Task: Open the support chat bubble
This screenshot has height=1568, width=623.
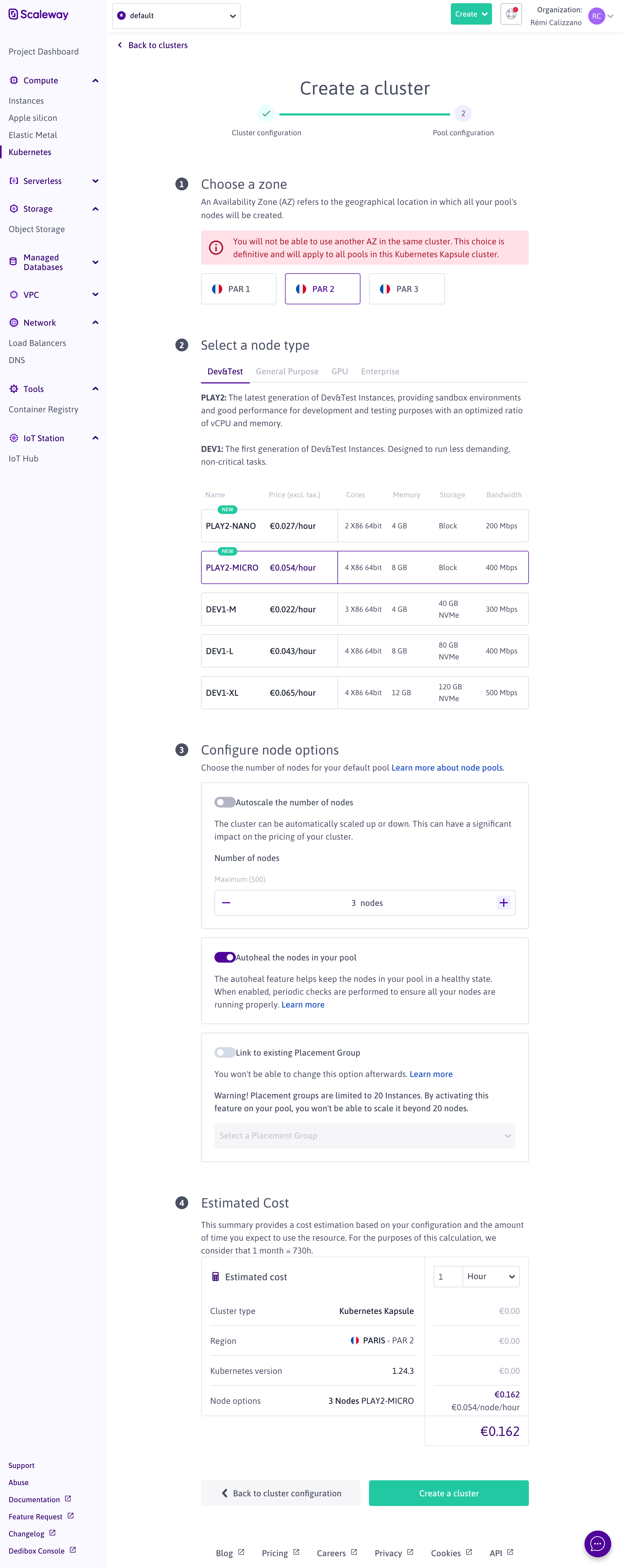Action: (597, 1543)
